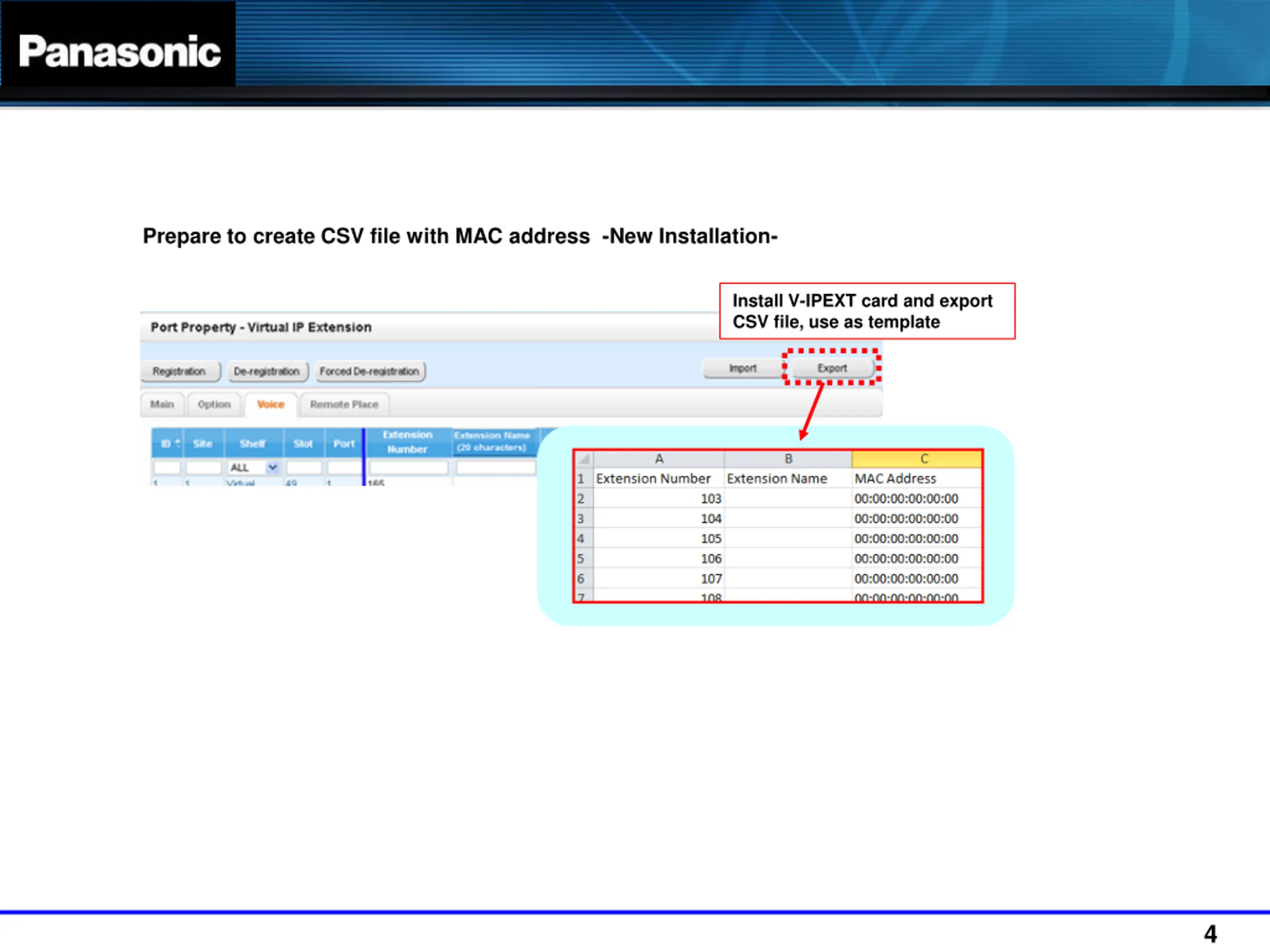Click the Forced De-registration button
This screenshot has width=1270, height=952.
pos(370,371)
